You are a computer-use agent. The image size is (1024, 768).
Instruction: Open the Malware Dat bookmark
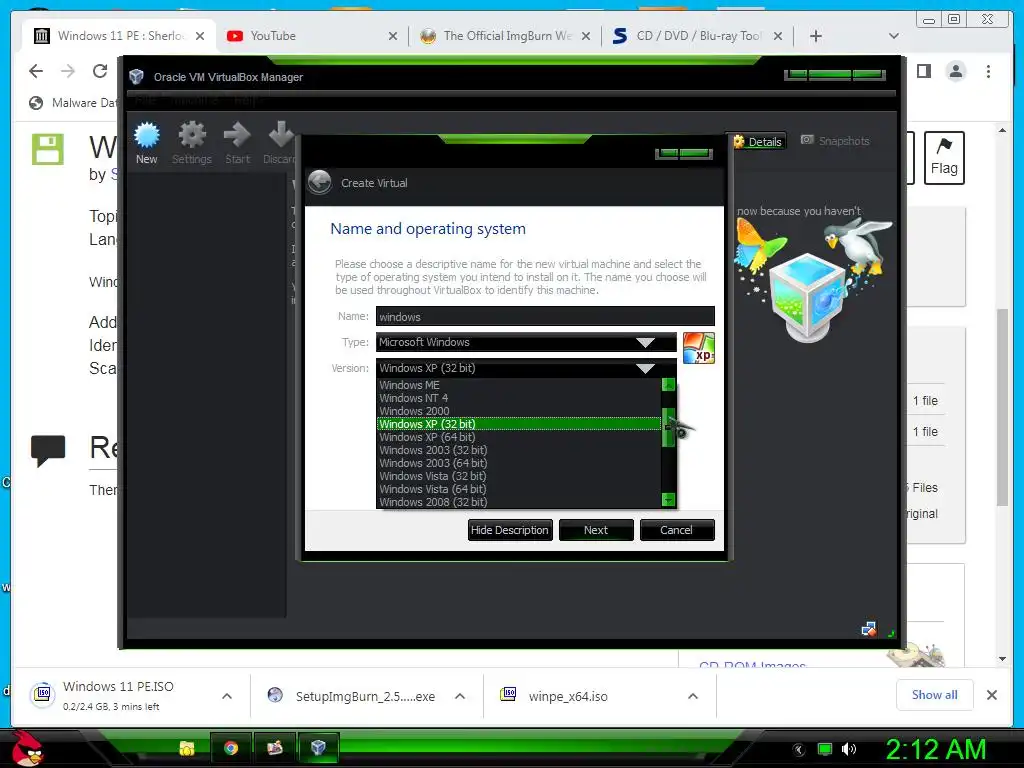pyautogui.click(x=74, y=103)
